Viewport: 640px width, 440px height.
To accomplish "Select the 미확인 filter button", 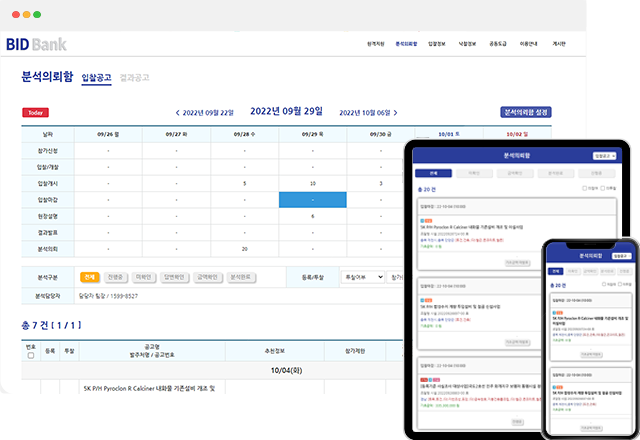I will pos(143,277).
